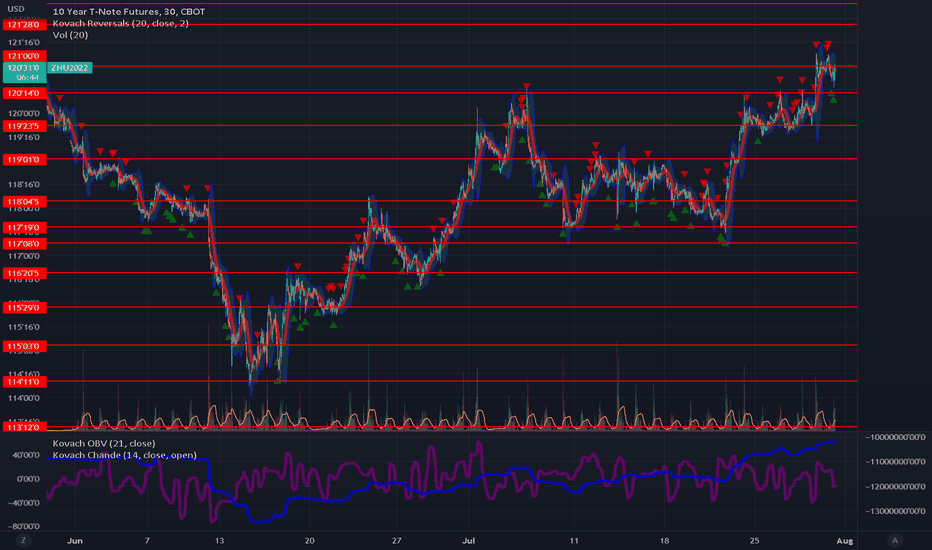Click the red 120'14'0 price level label

tap(24, 93)
